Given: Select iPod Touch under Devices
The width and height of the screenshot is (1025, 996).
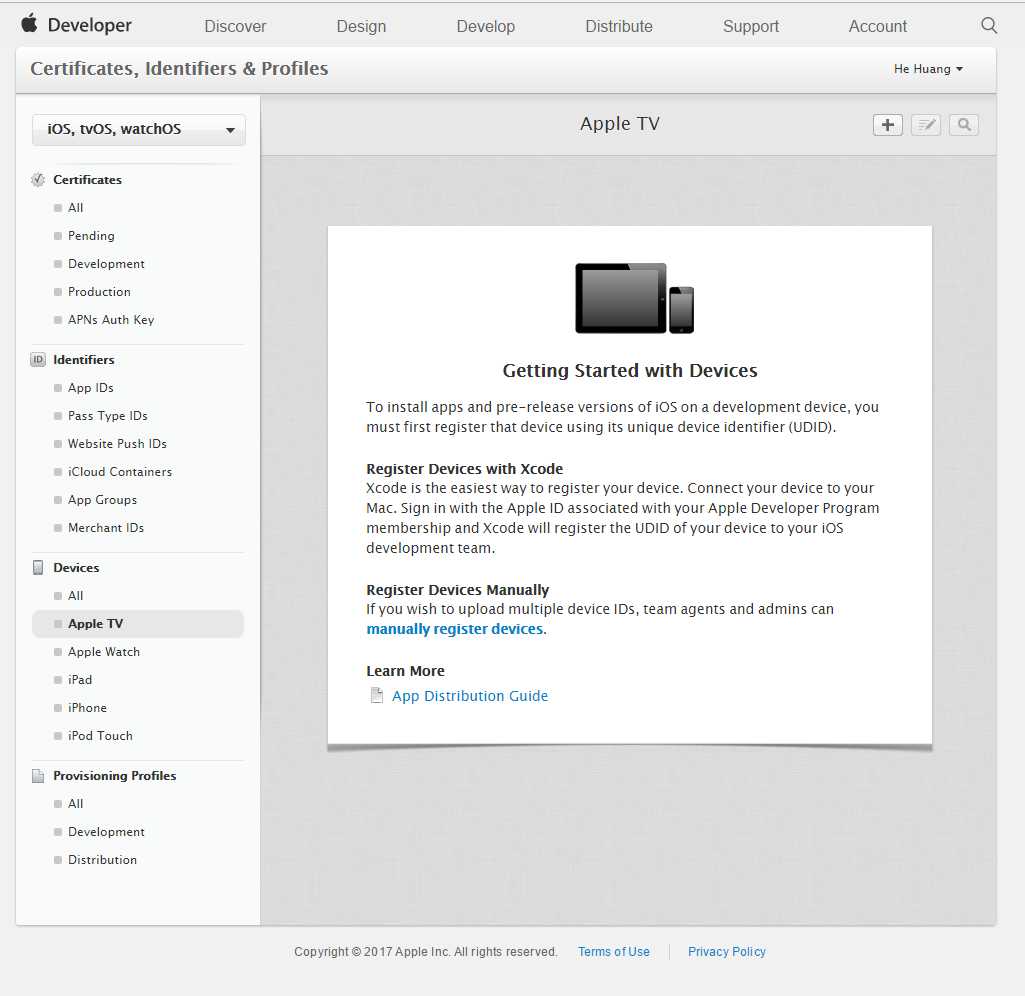Looking at the screenshot, I should point(100,736).
